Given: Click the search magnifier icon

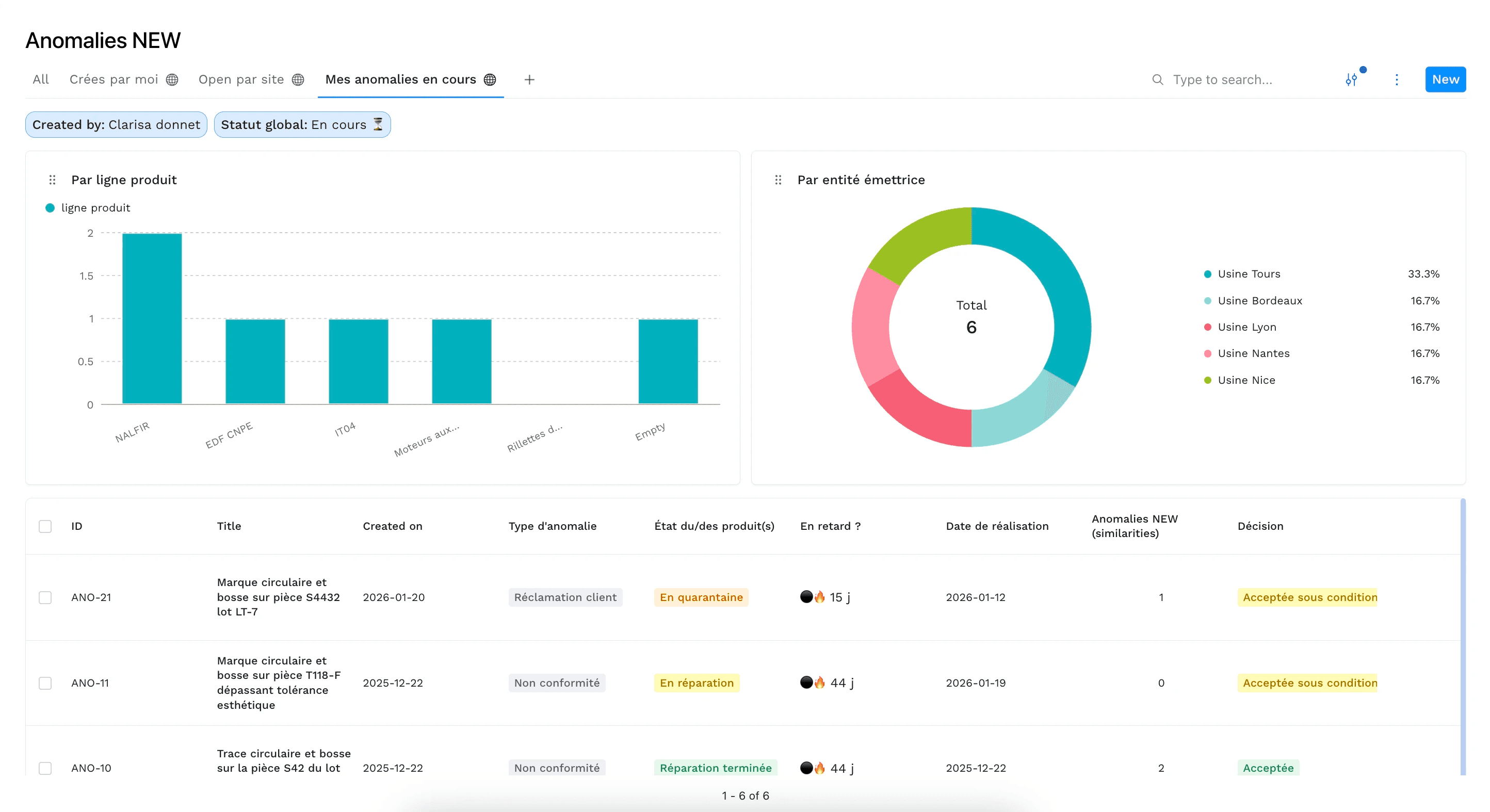Looking at the screenshot, I should tap(1157, 79).
